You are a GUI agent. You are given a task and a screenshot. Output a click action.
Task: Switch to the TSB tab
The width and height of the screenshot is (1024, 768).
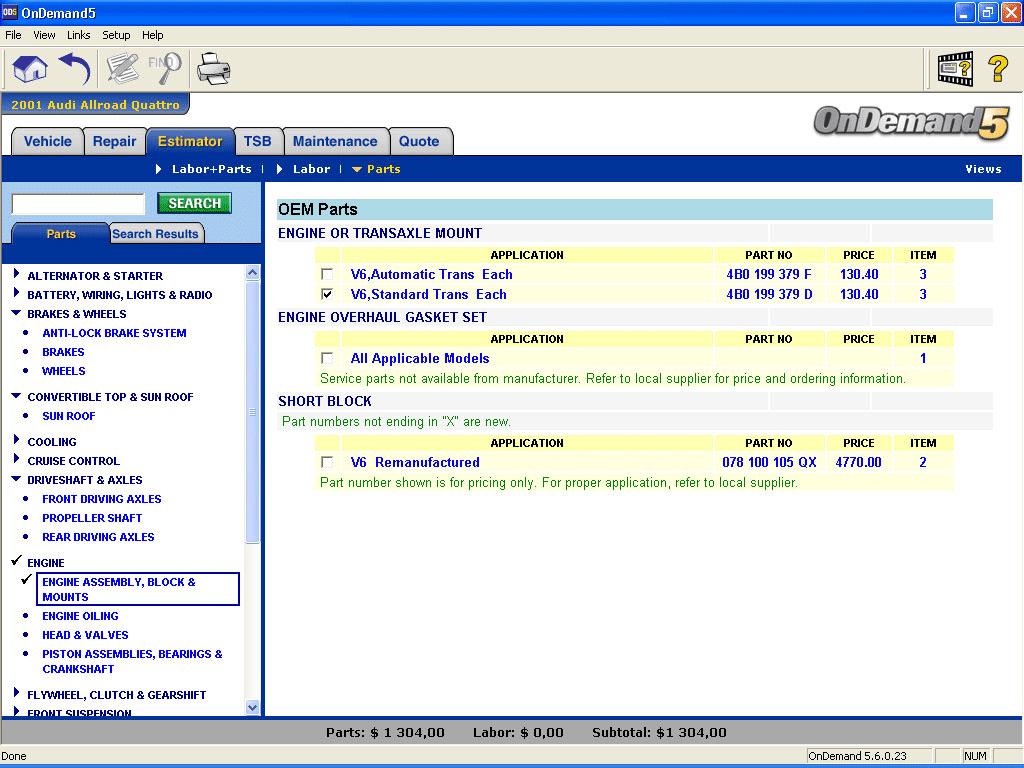point(257,141)
